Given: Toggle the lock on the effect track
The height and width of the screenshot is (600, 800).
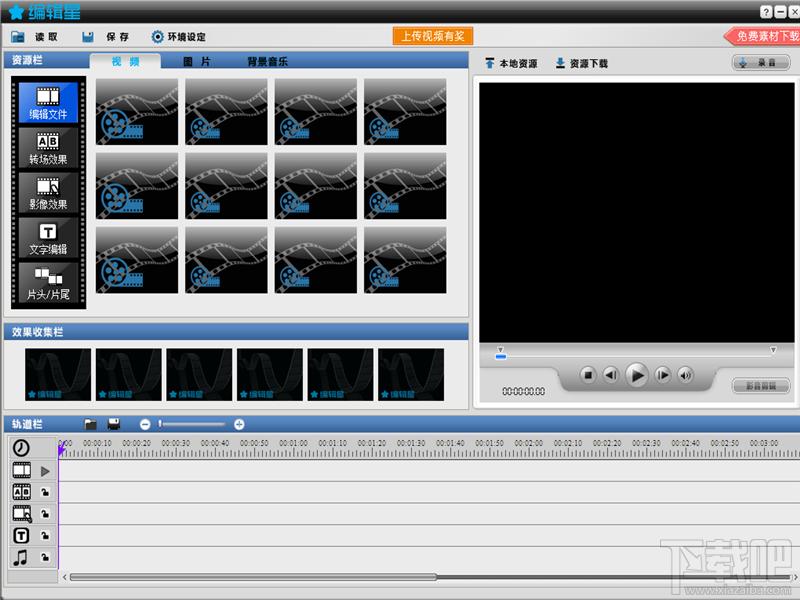Looking at the screenshot, I should click(45, 514).
